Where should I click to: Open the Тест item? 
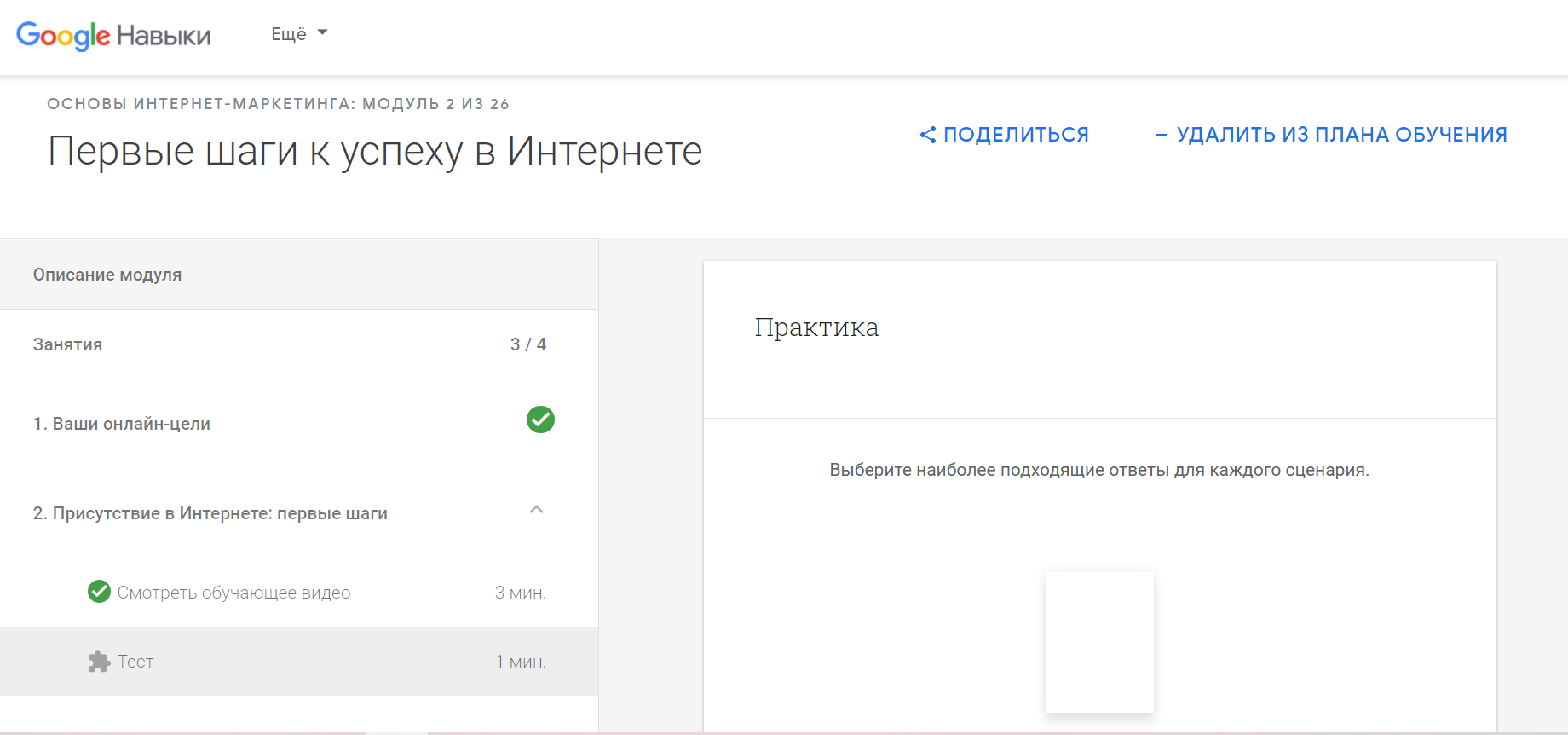299,662
